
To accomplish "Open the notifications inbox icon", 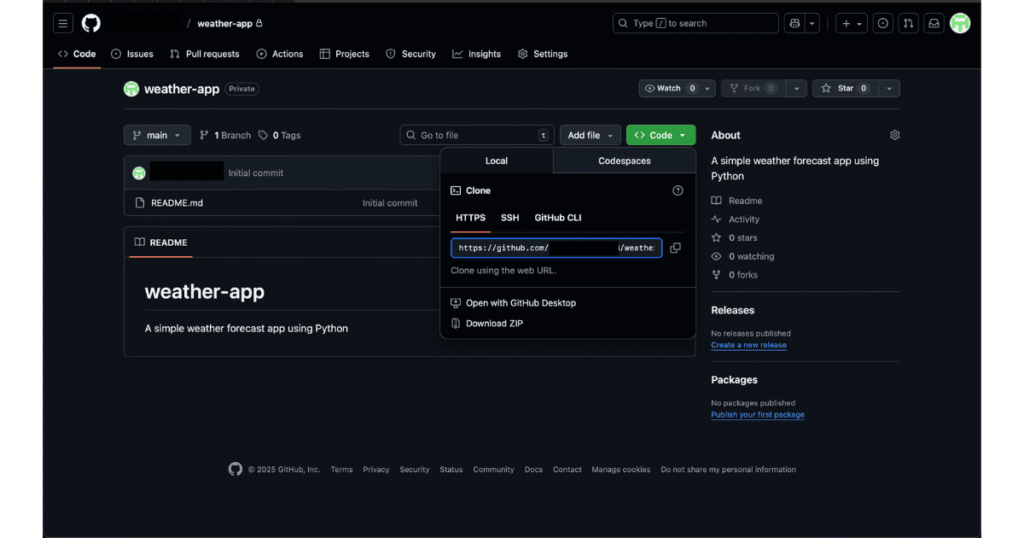I will point(933,23).
